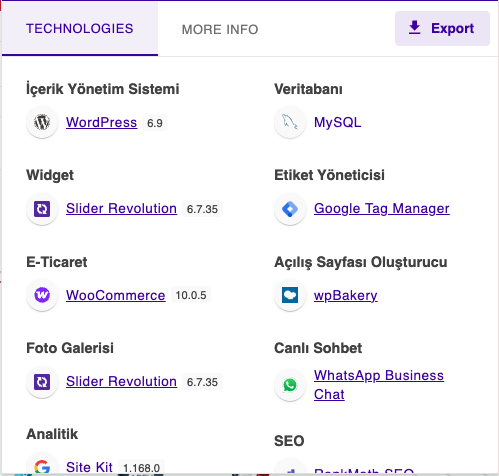Image resolution: width=499 pixels, height=476 pixels.
Task: Click the Google Site Kit icon
Action: coord(42,467)
